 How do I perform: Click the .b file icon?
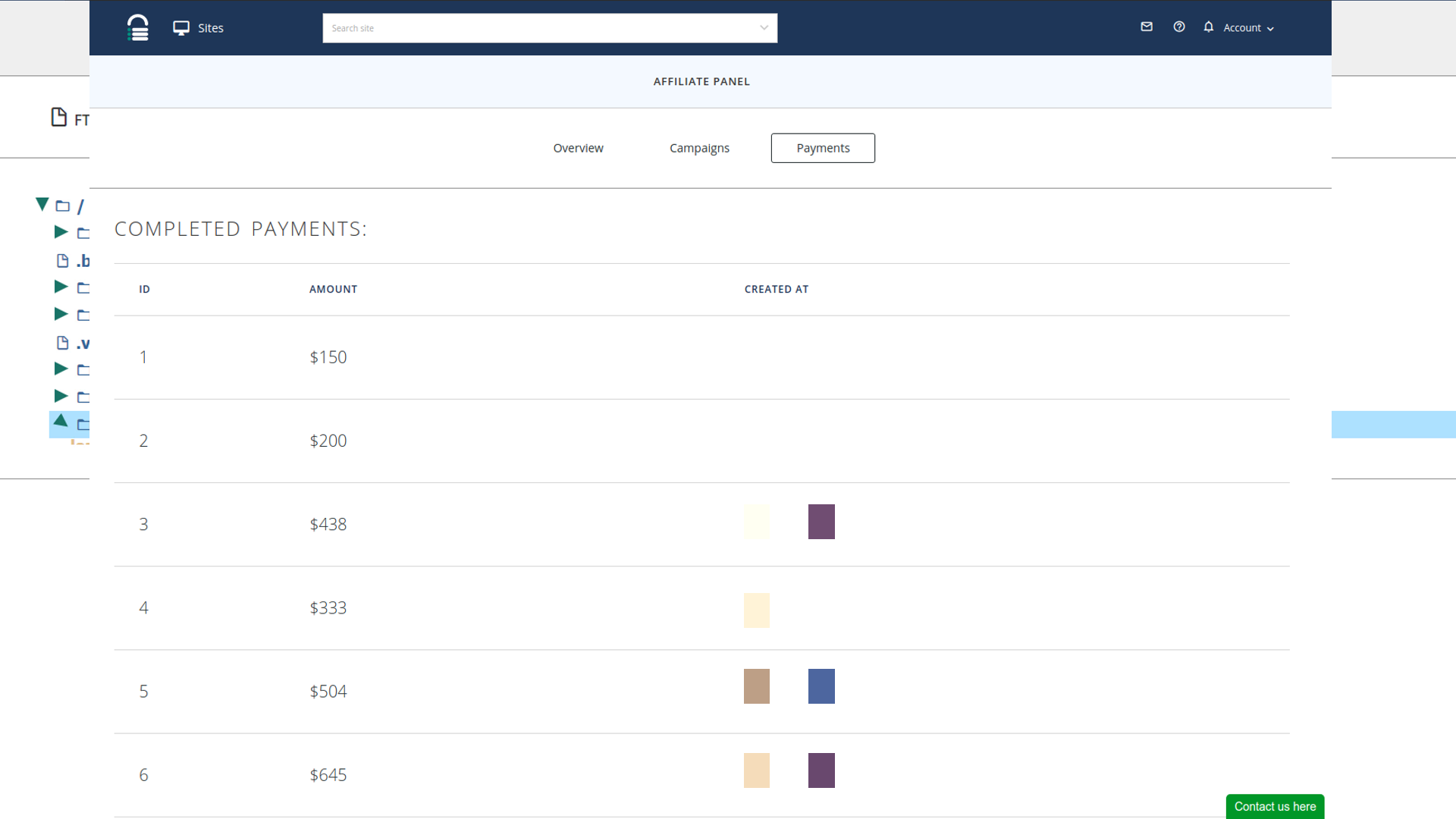click(63, 261)
